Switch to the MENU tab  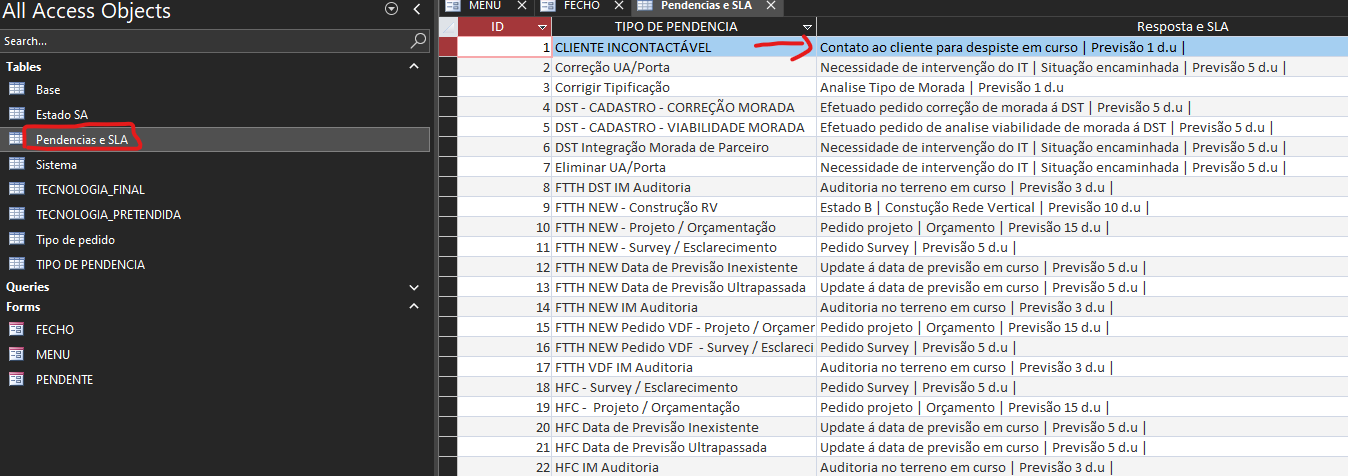[484, 6]
